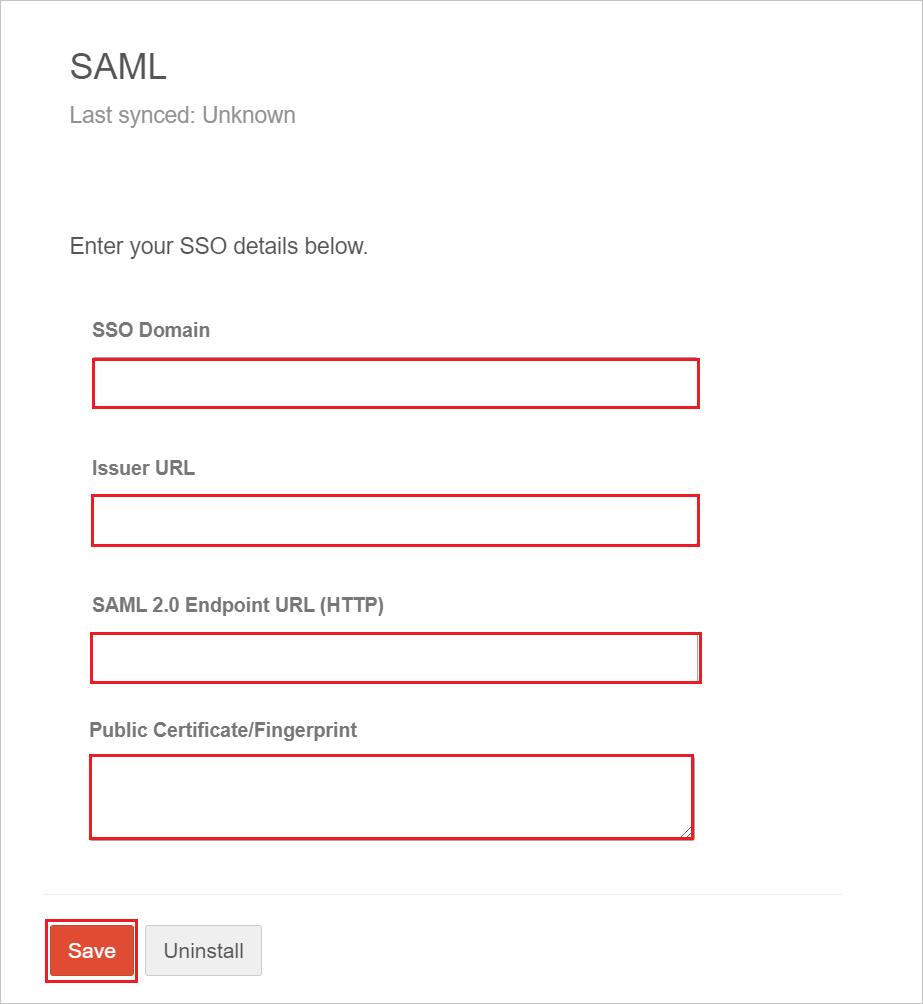Save the SAML SSO settings
Viewport: 923px width, 1004px height.
(92, 950)
